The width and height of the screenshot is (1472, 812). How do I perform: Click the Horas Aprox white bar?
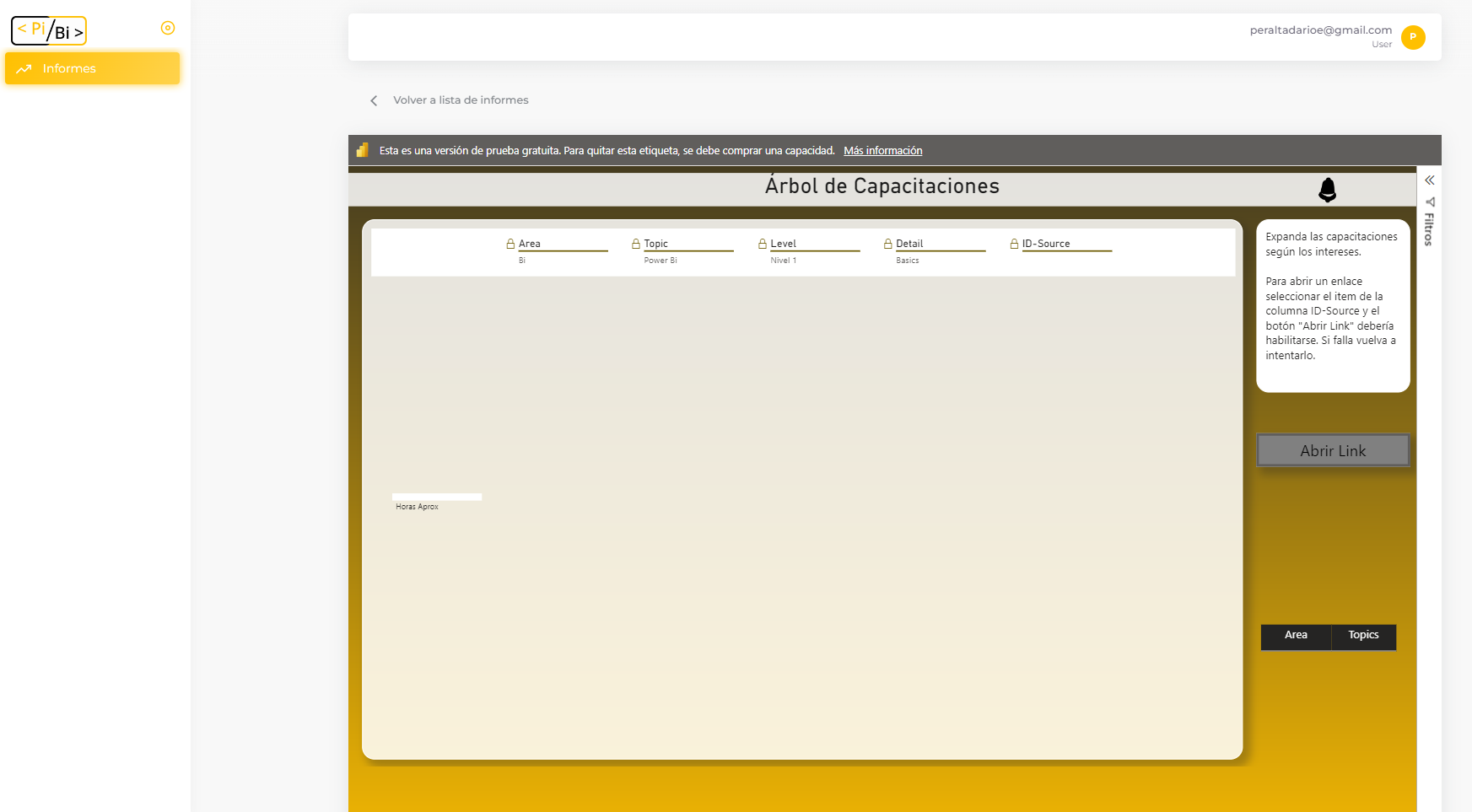pos(437,497)
